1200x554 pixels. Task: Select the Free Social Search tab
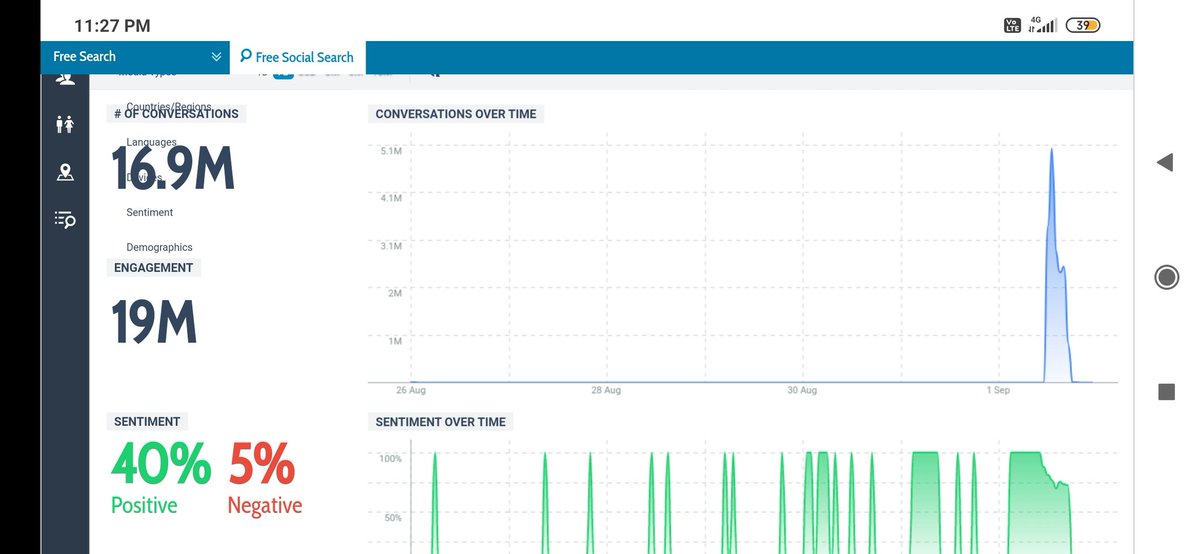298,57
